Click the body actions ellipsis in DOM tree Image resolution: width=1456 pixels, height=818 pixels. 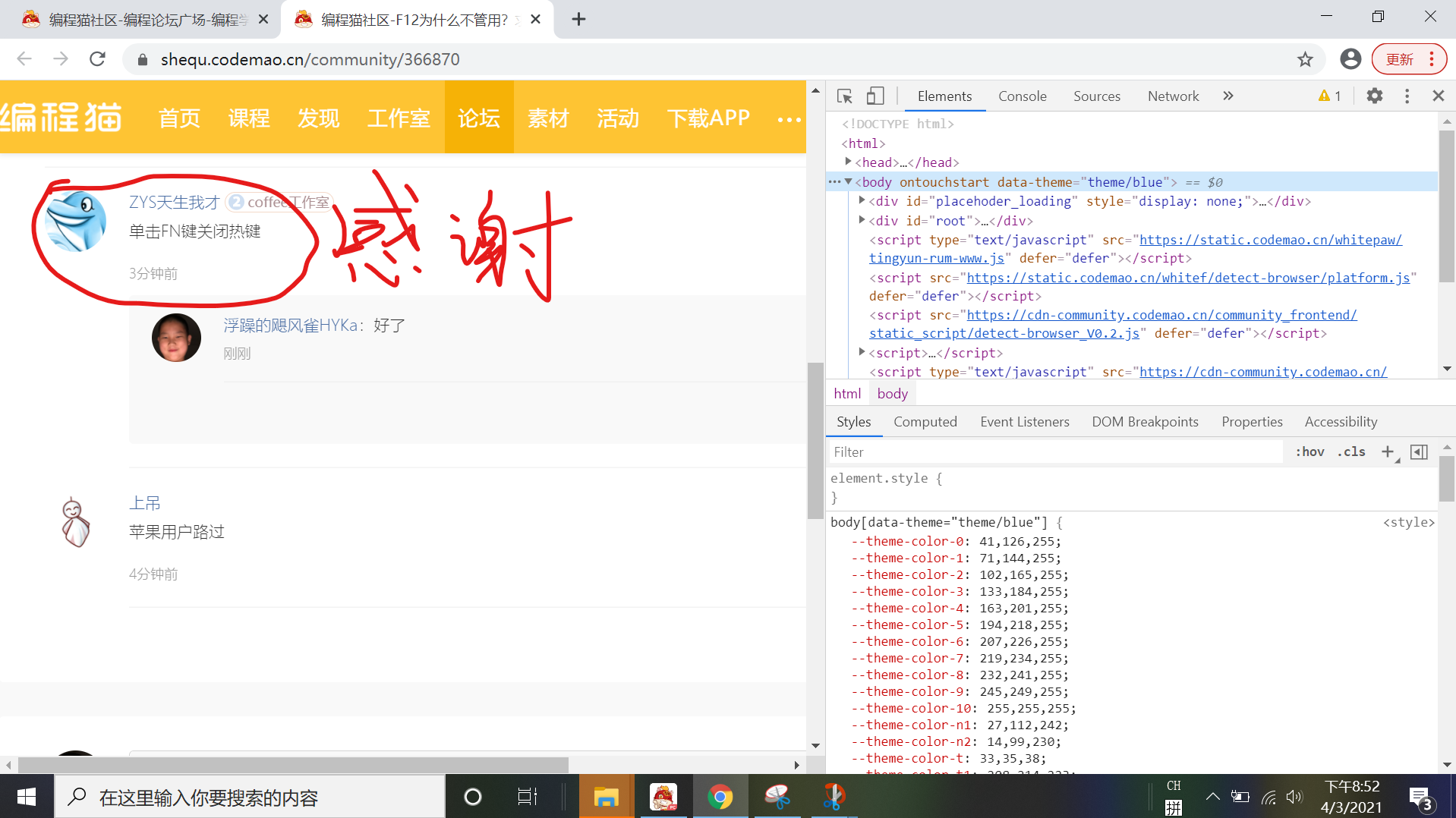coord(834,182)
